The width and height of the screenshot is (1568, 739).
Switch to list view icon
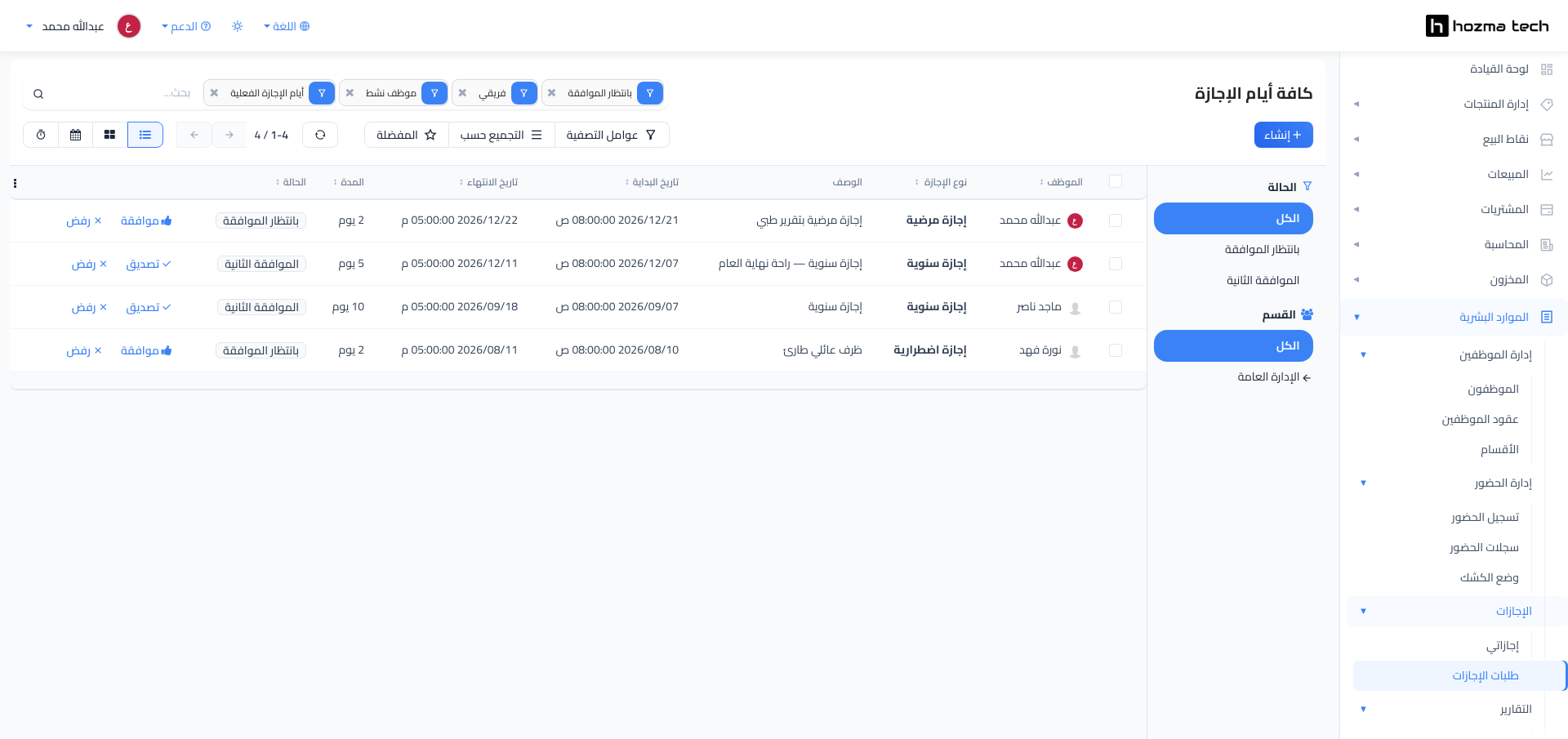145,135
